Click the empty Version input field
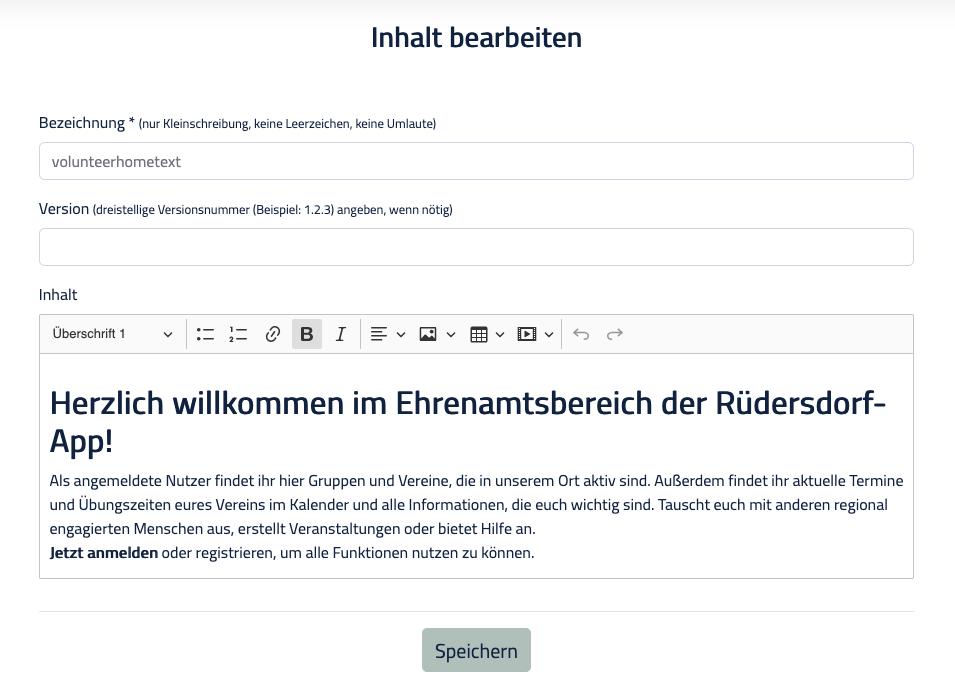The image size is (955, 696). pos(476,247)
